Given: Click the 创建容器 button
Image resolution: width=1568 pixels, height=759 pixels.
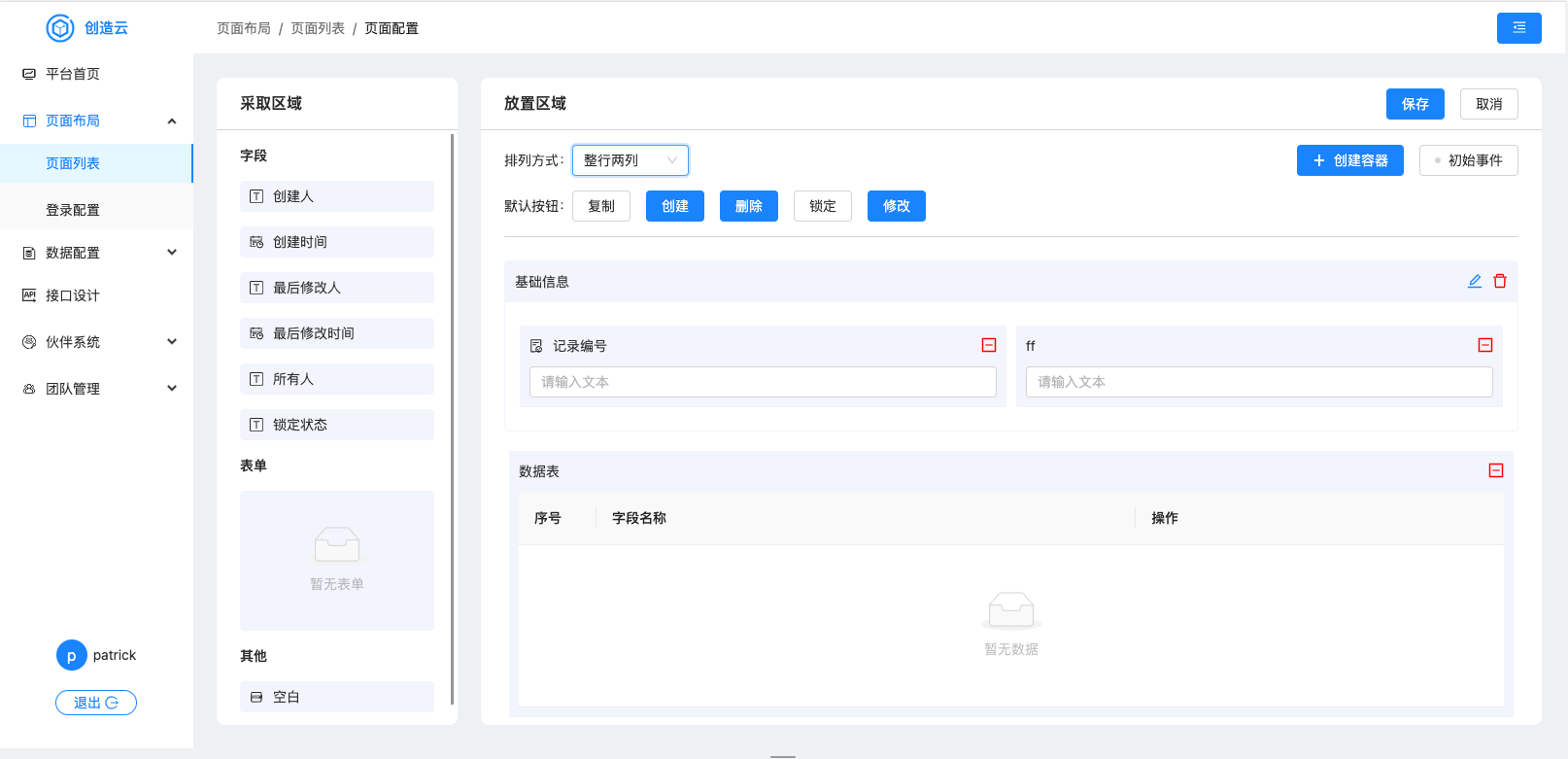Looking at the screenshot, I should (x=1350, y=160).
